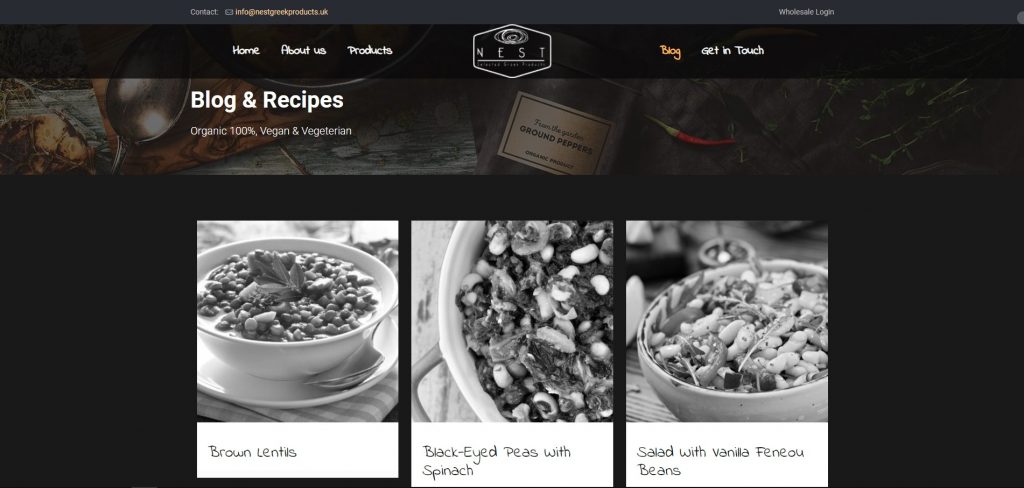Go to the Home menu item

tap(246, 50)
